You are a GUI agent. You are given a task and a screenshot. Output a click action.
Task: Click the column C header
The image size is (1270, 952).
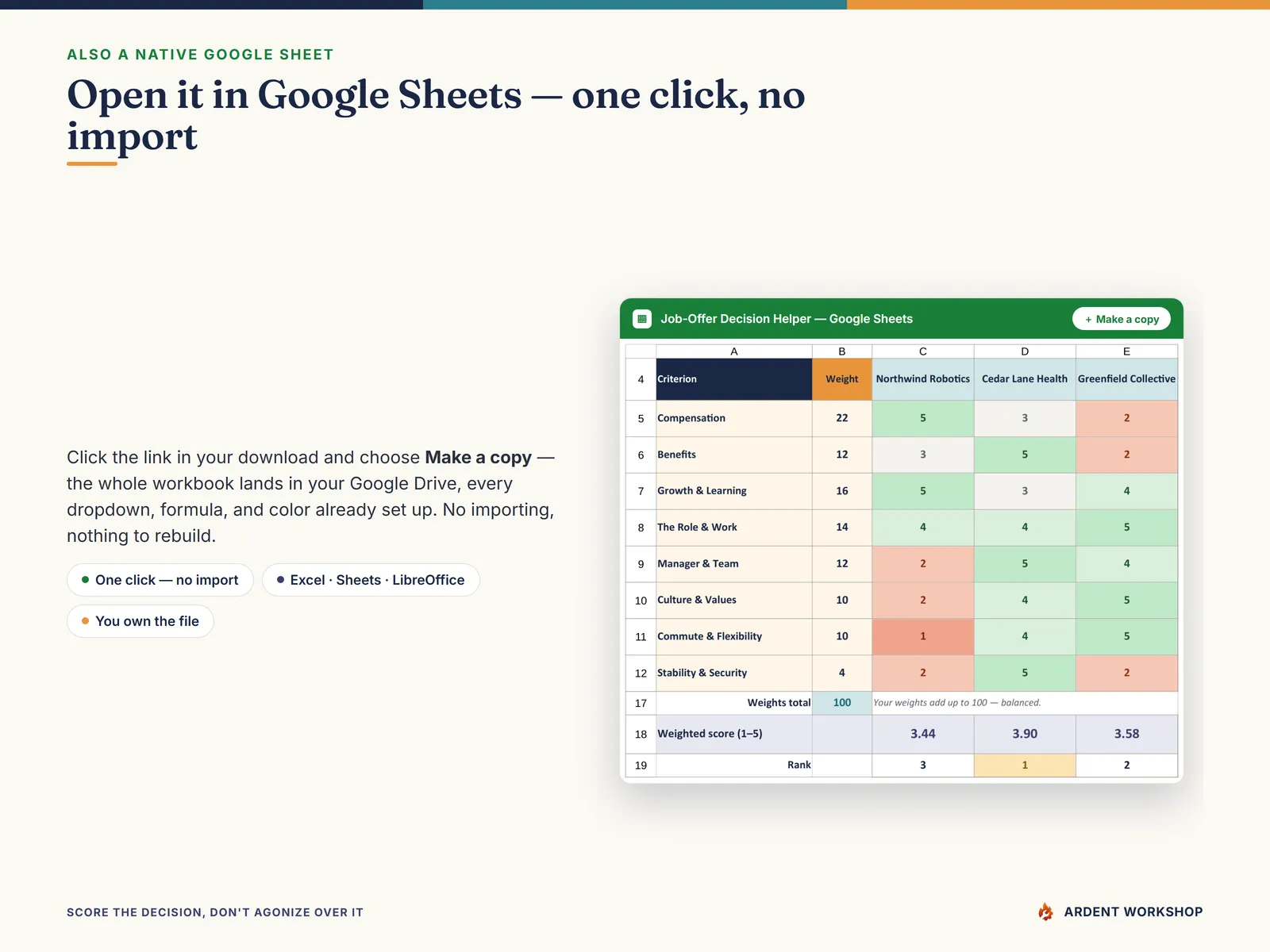tap(923, 351)
